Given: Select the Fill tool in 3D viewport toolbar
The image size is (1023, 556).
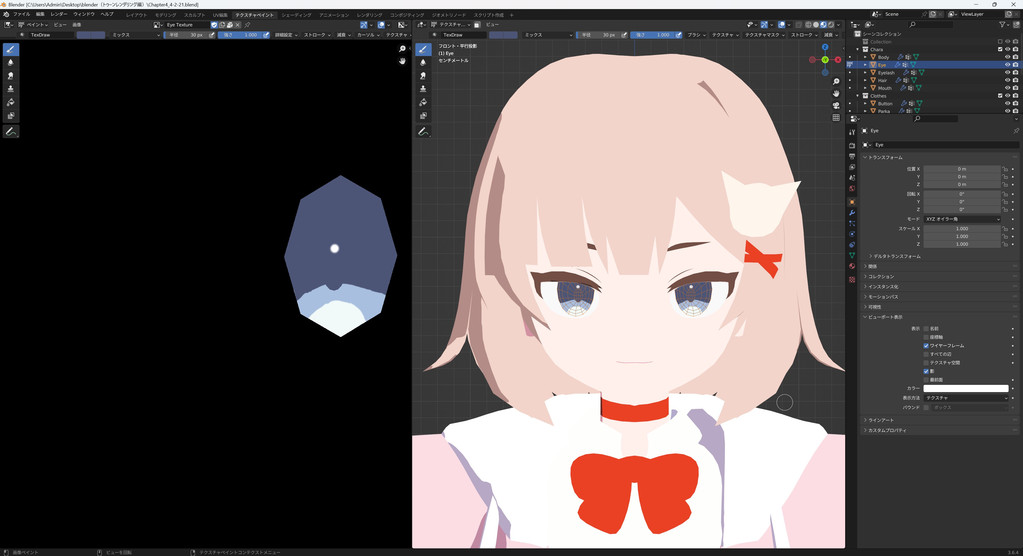Looking at the screenshot, I should [423, 103].
